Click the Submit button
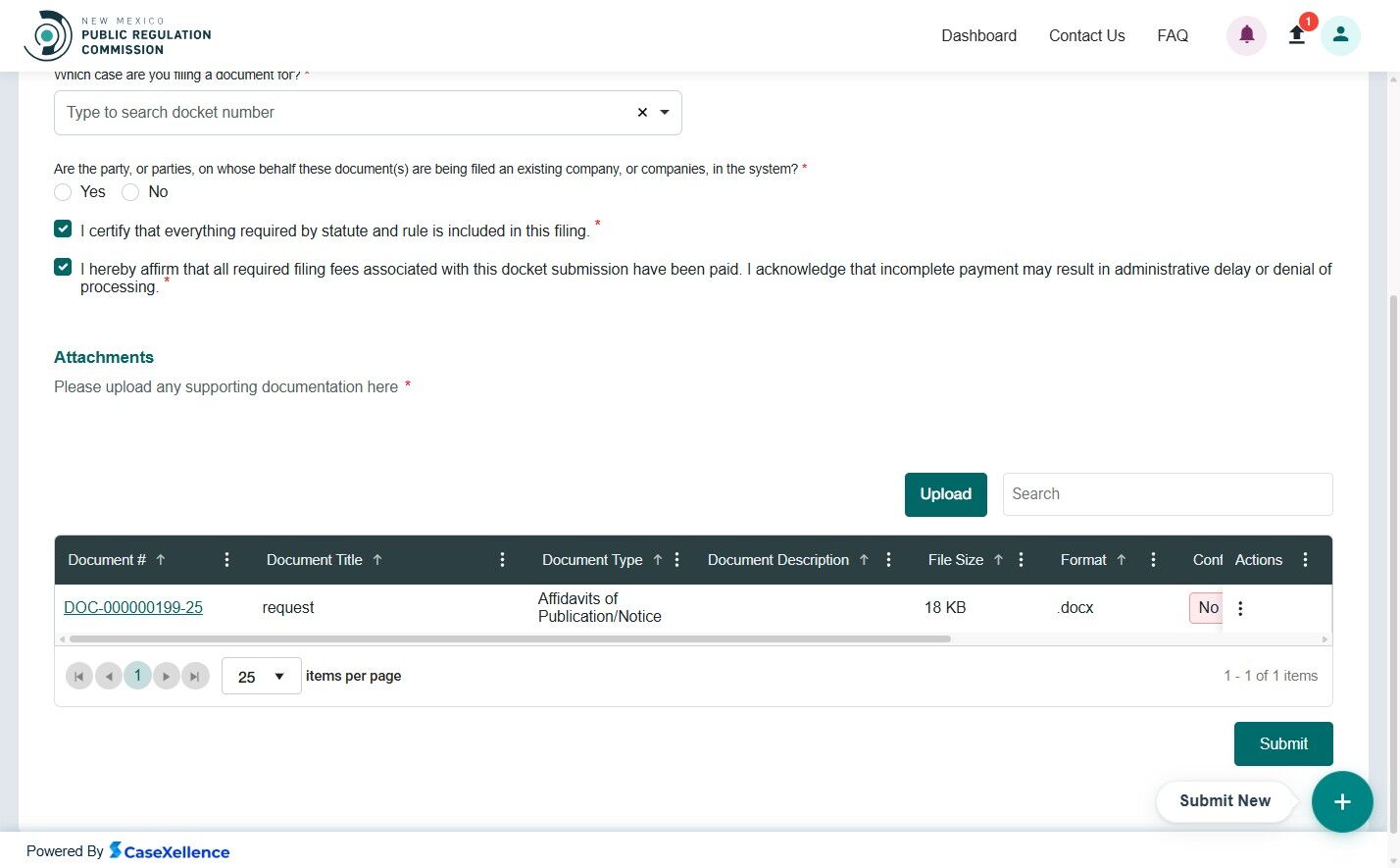The image size is (1400, 868). (1283, 743)
